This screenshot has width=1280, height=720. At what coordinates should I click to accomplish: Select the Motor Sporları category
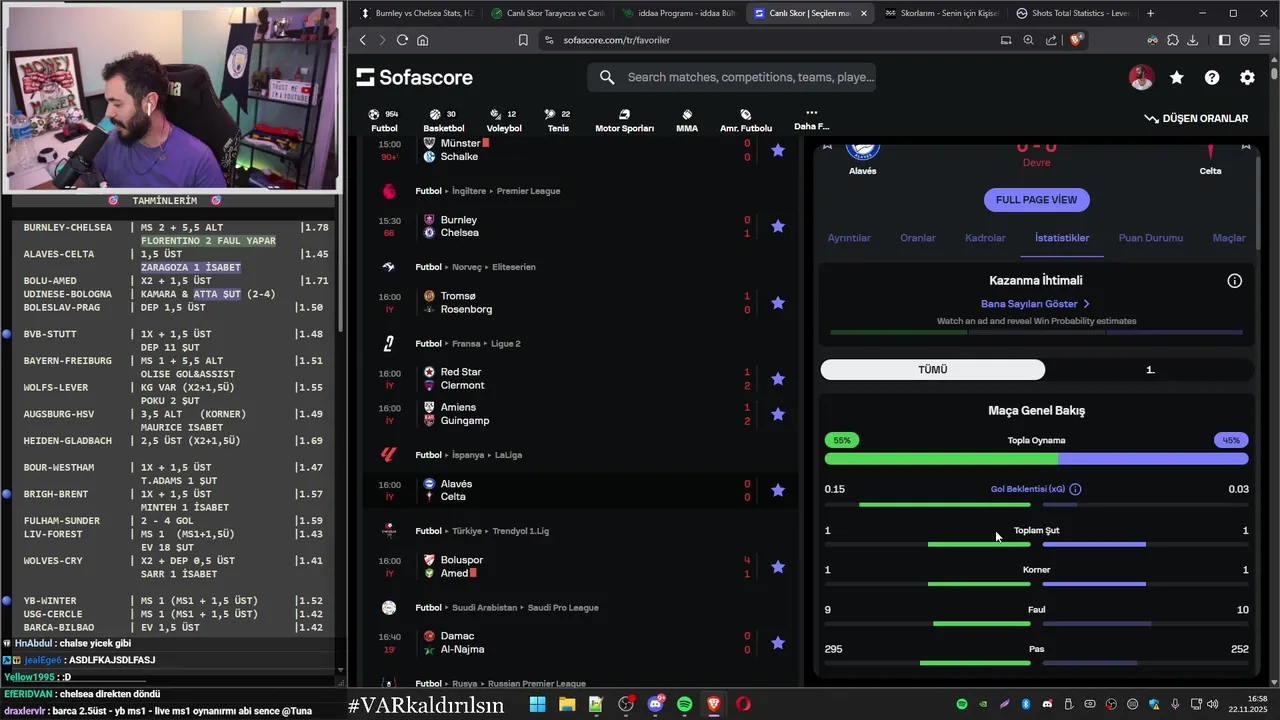[624, 120]
